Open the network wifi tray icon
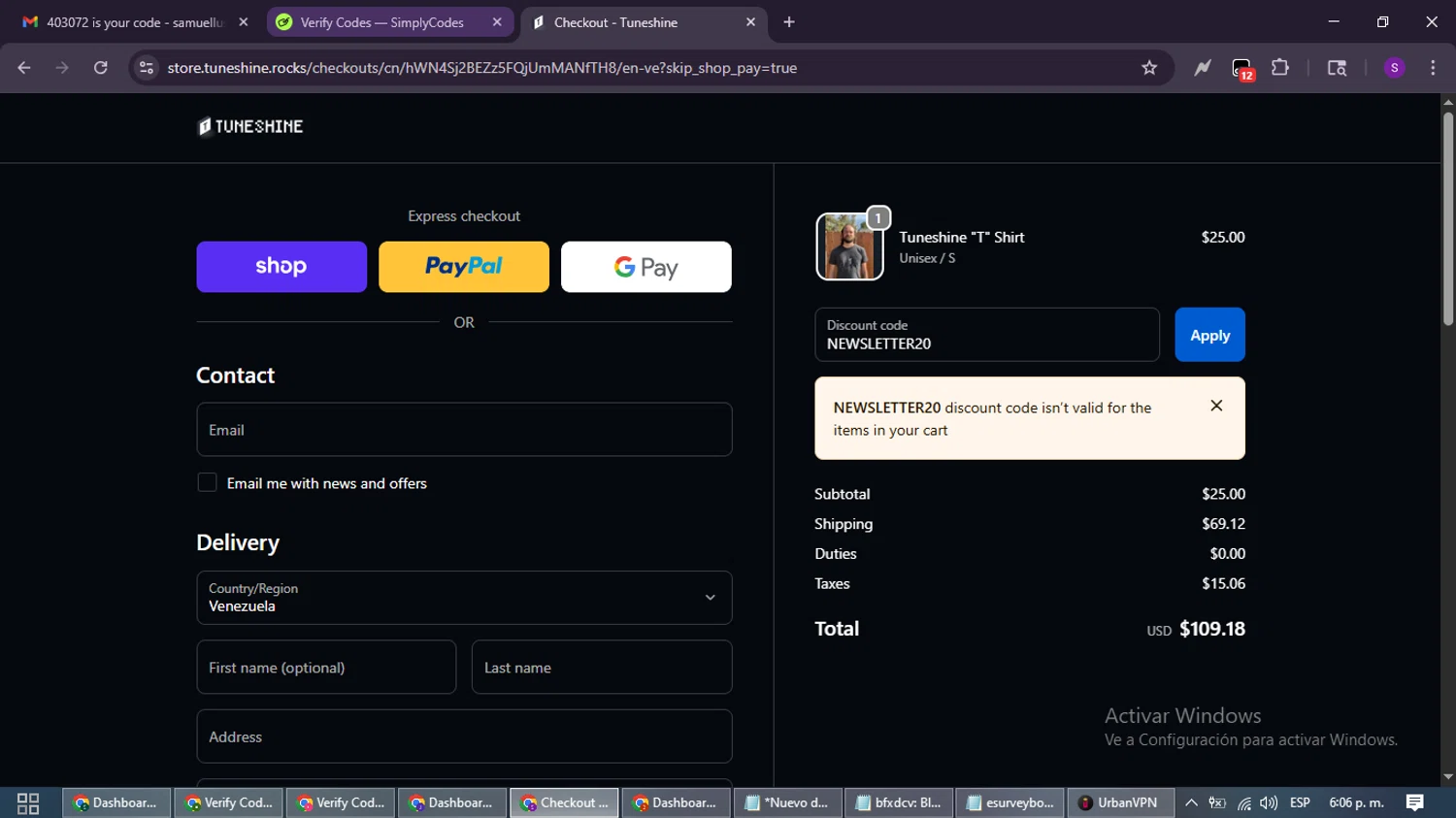This screenshot has height=818, width=1456. pos(1243,802)
